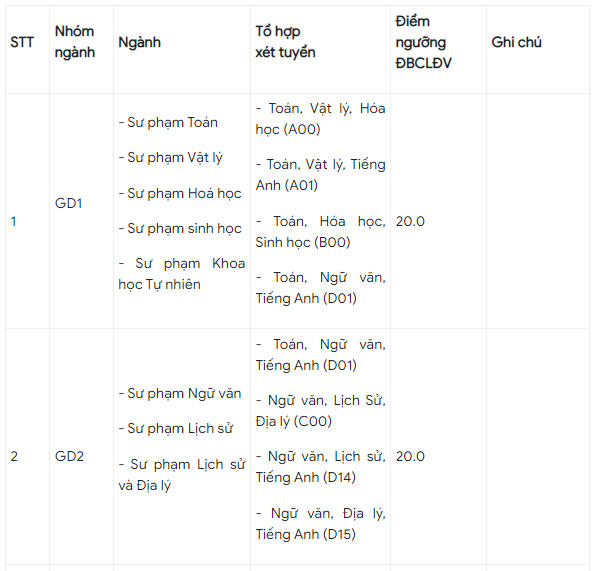Image resolution: width=597 pixels, height=571 pixels.
Task: Click the Sư phạm Vật lý entry
Action: 171,158
